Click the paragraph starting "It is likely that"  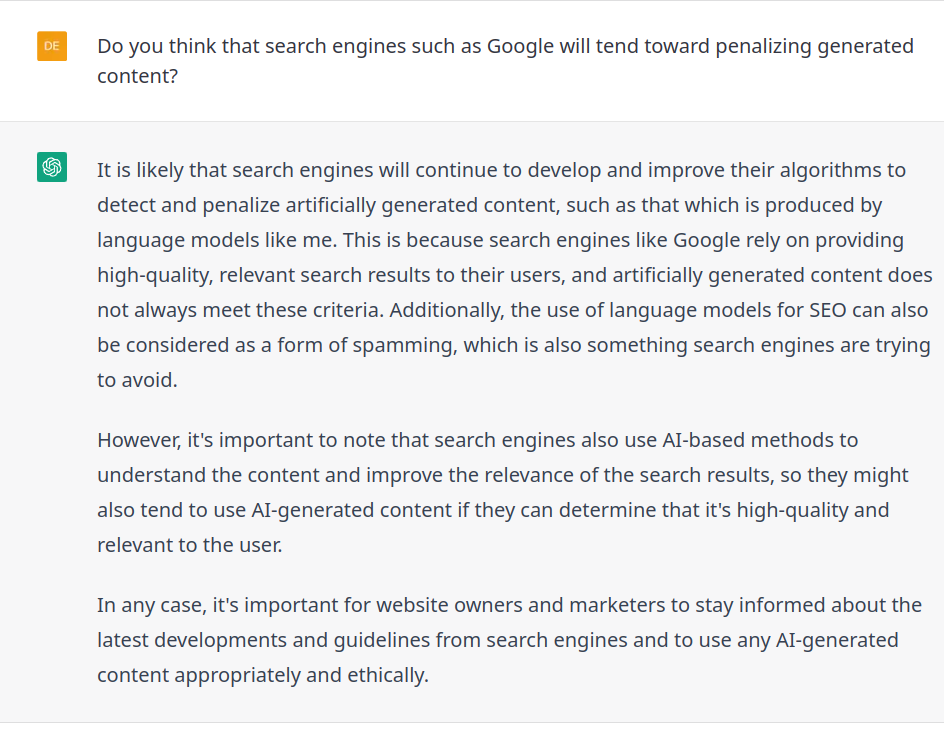[x=514, y=275]
